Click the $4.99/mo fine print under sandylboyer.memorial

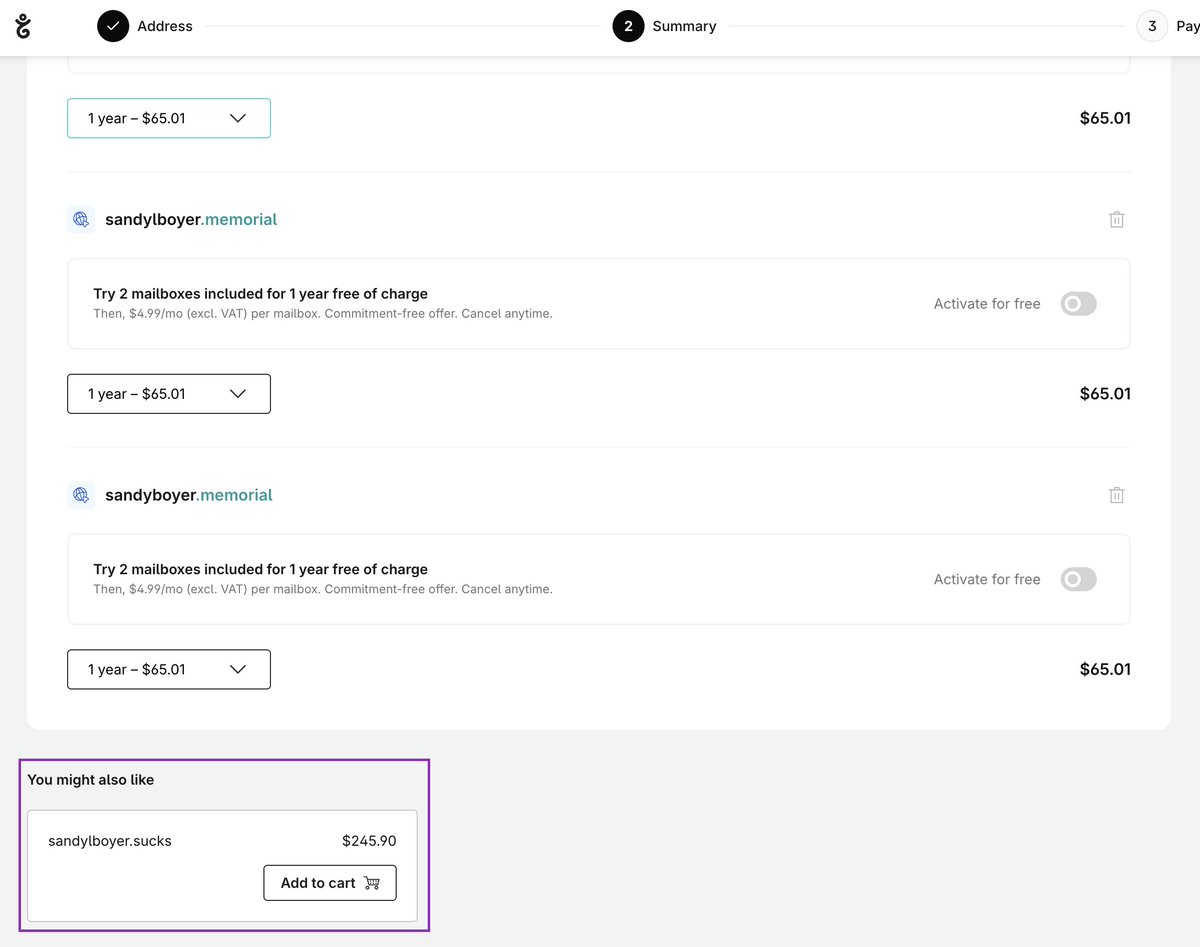[x=323, y=314]
